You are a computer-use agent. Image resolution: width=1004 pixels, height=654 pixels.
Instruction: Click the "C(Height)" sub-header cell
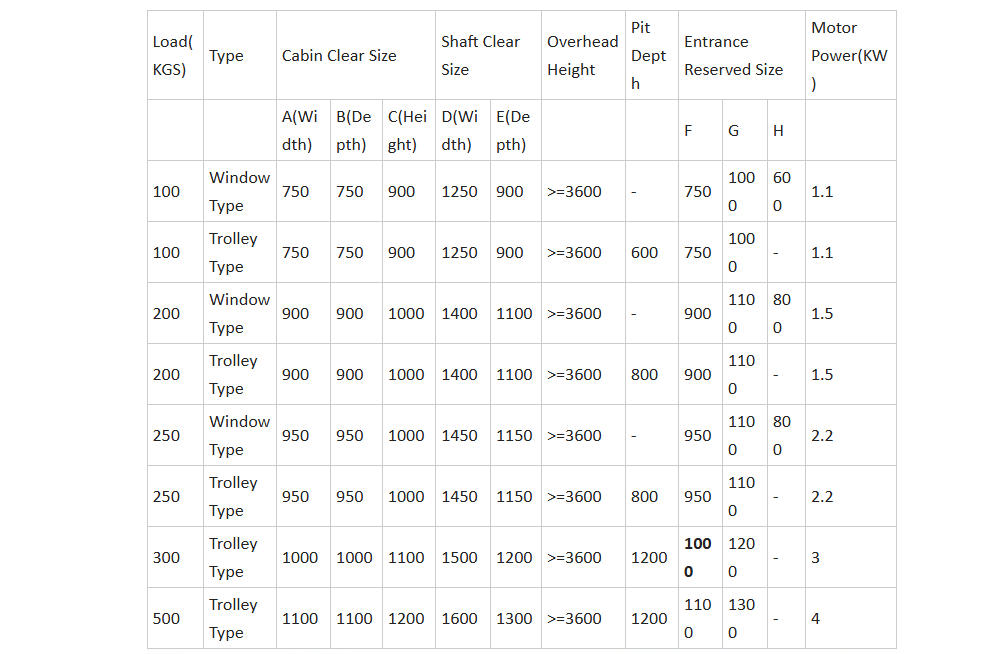407,131
